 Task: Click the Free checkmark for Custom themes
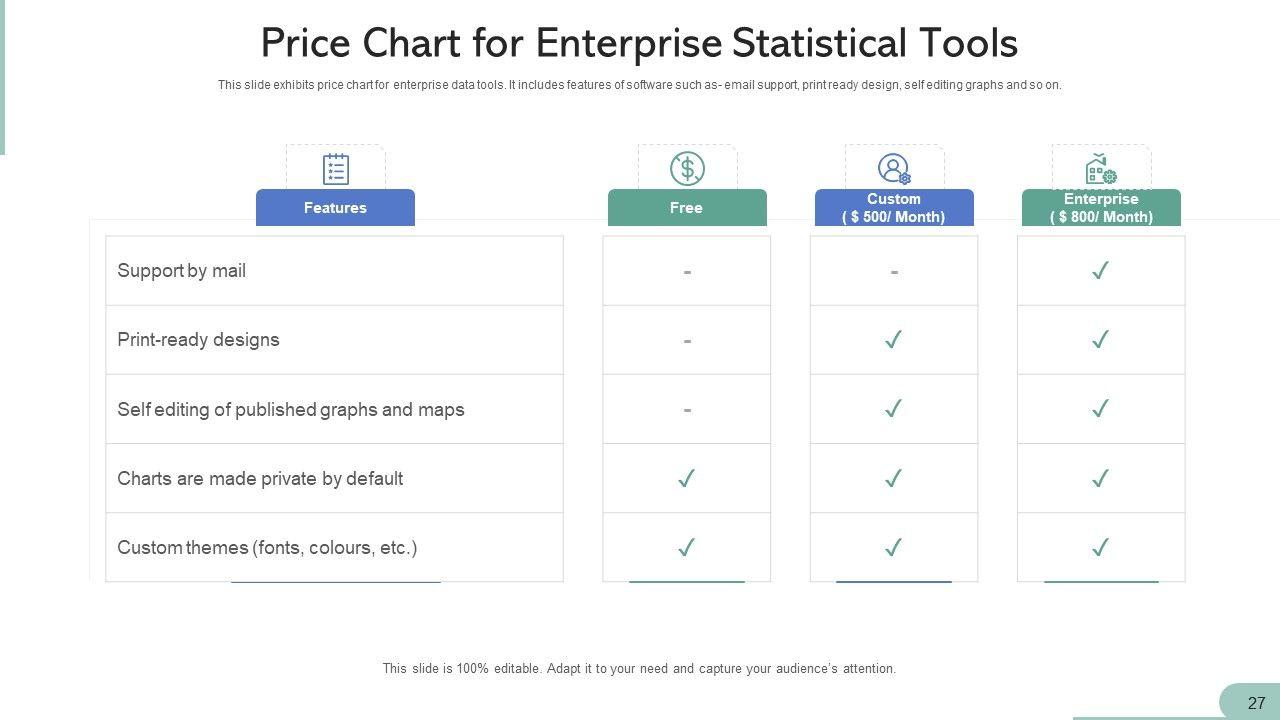pos(686,548)
